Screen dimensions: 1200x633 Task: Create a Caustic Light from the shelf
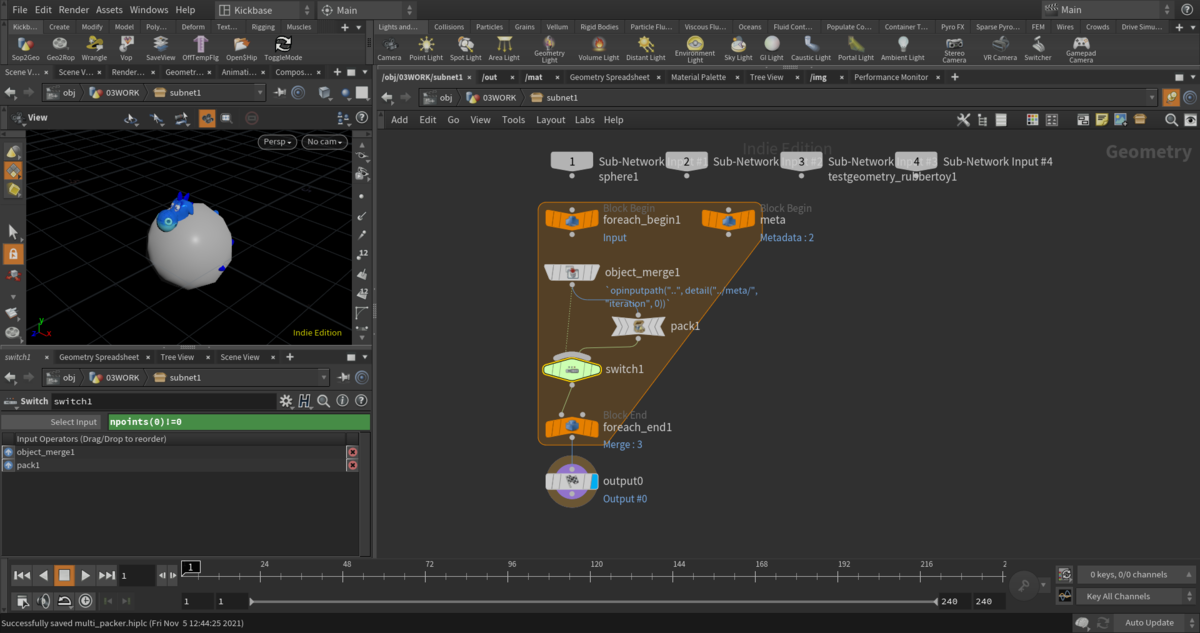pos(810,48)
